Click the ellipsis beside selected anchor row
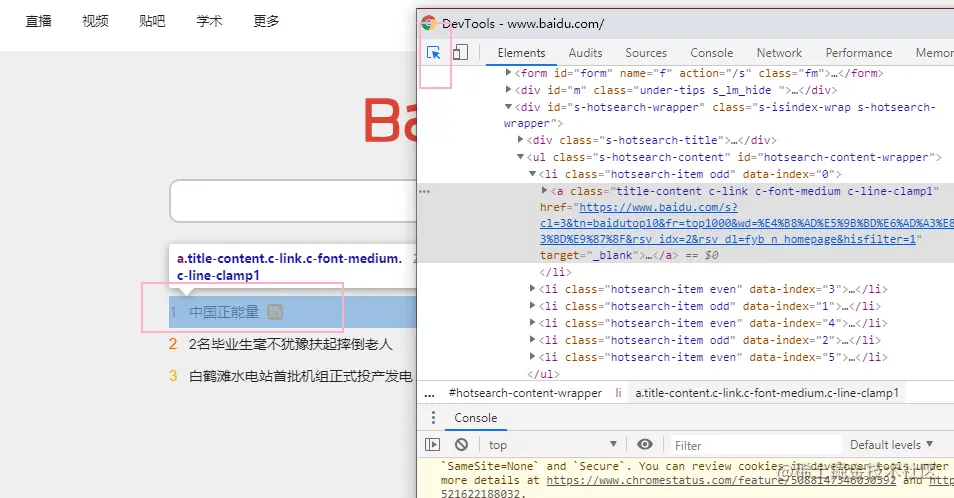This screenshot has height=498, width=954. coord(425,192)
